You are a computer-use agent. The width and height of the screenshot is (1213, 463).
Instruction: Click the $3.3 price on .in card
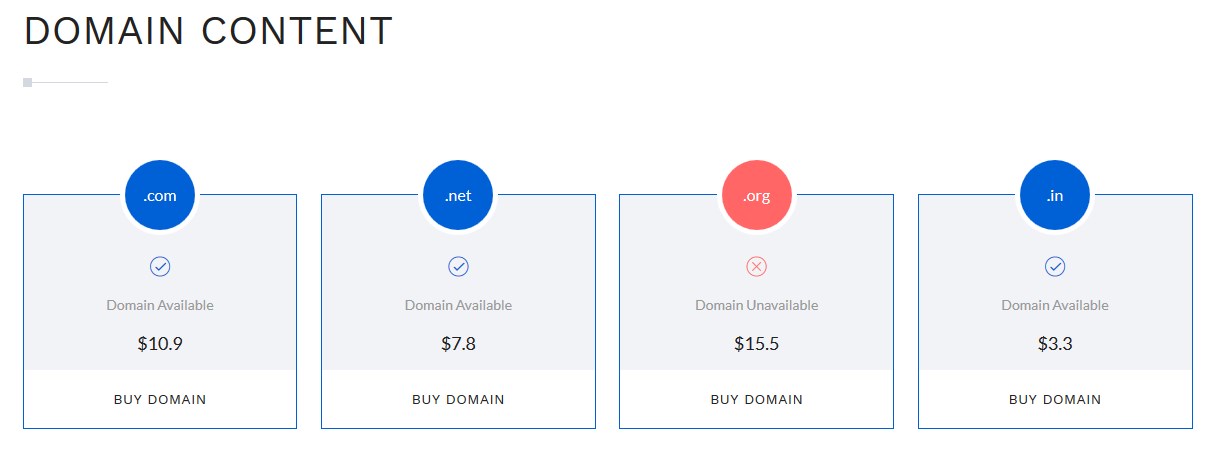(1055, 344)
